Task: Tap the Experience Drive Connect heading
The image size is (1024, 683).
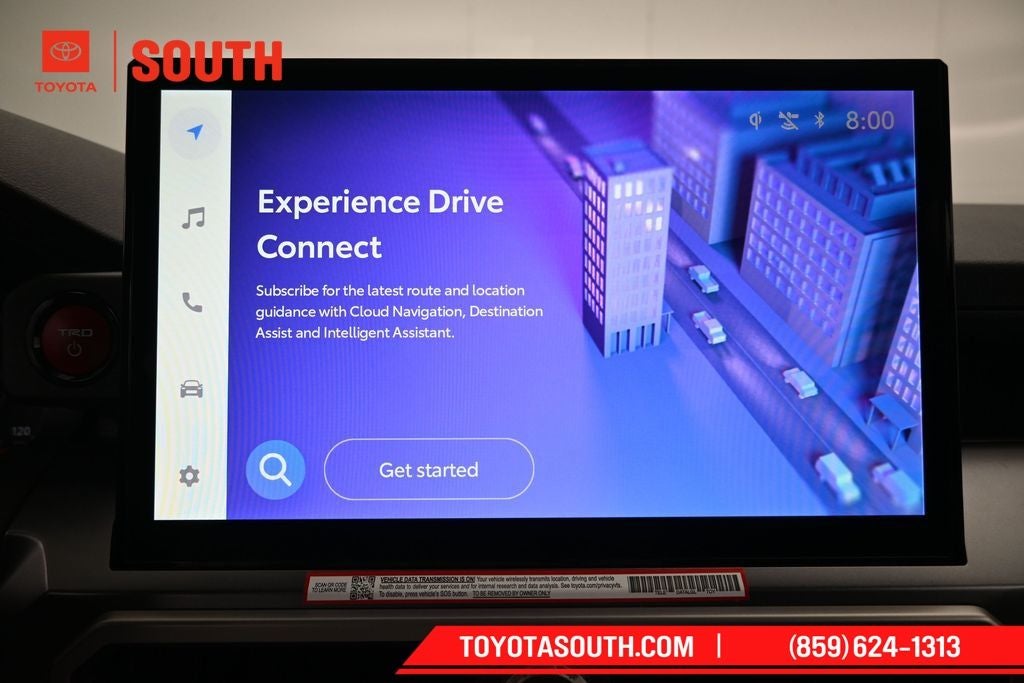Action: click(x=380, y=224)
